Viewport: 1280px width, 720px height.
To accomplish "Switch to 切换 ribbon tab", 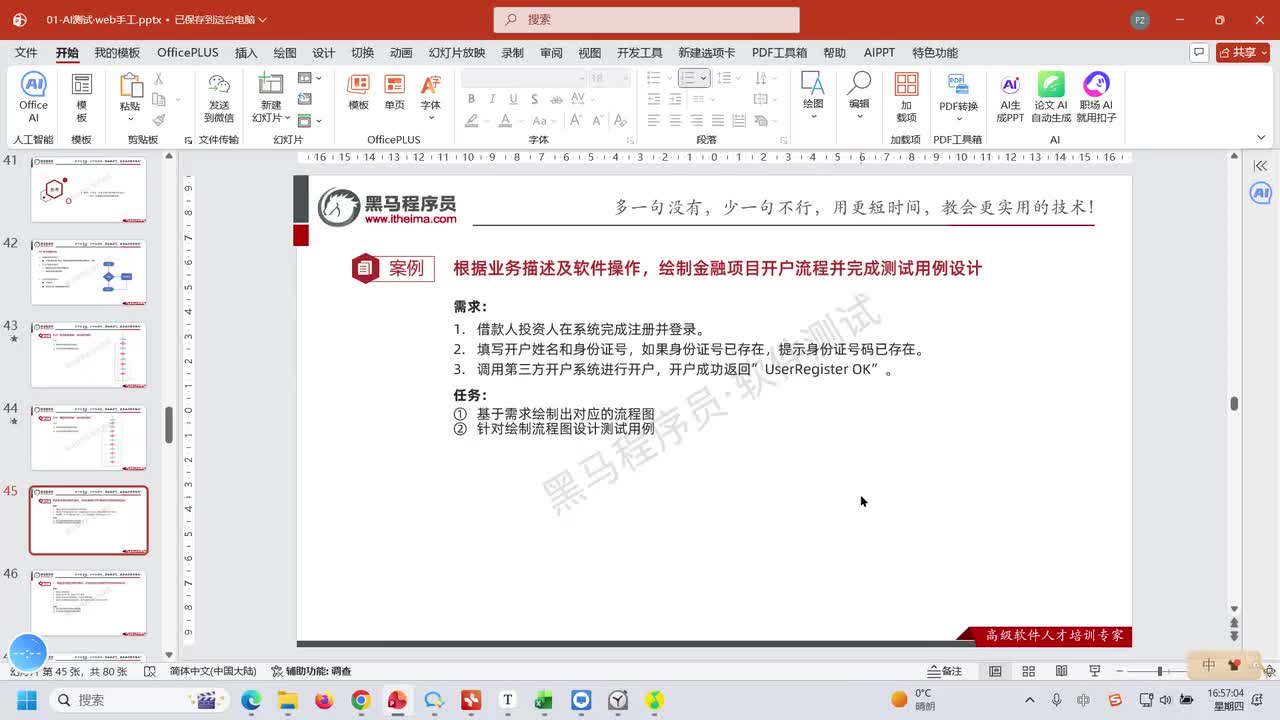I will (x=362, y=53).
